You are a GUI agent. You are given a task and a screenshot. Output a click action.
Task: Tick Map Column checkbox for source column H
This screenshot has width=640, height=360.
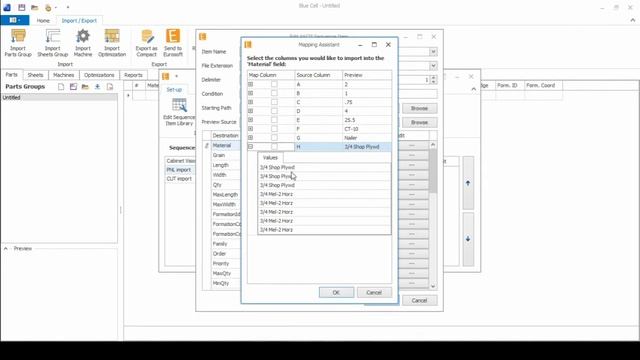pyautogui.click(x=274, y=147)
